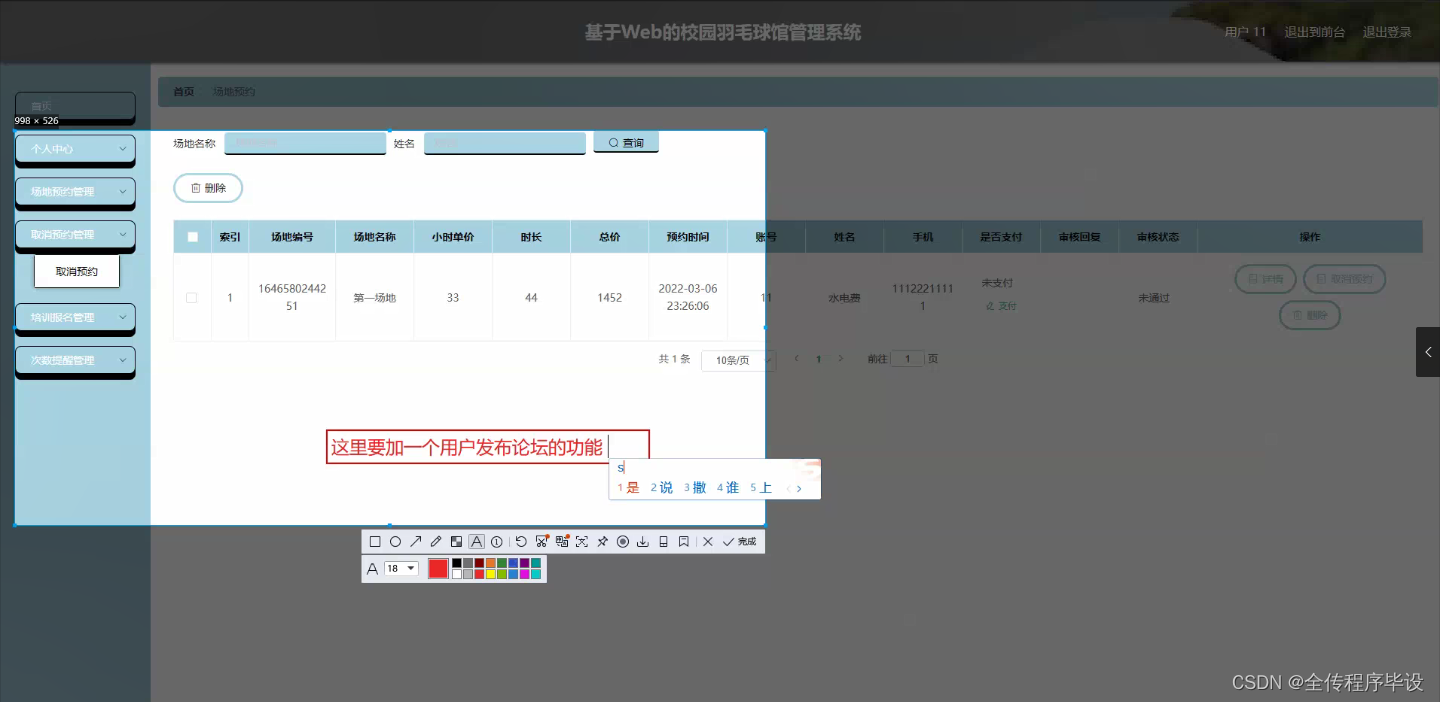Click the save screenshot download icon

(643, 541)
